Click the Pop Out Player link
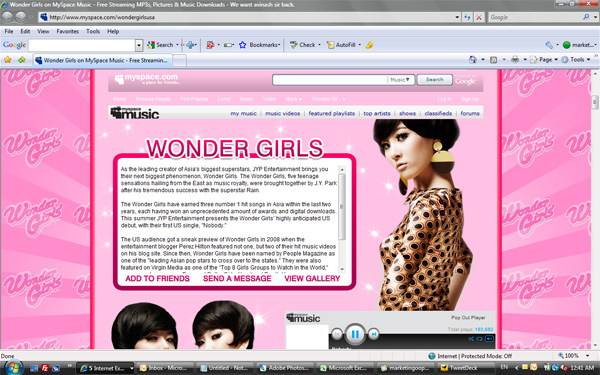The image size is (600, 375). click(x=468, y=318)
